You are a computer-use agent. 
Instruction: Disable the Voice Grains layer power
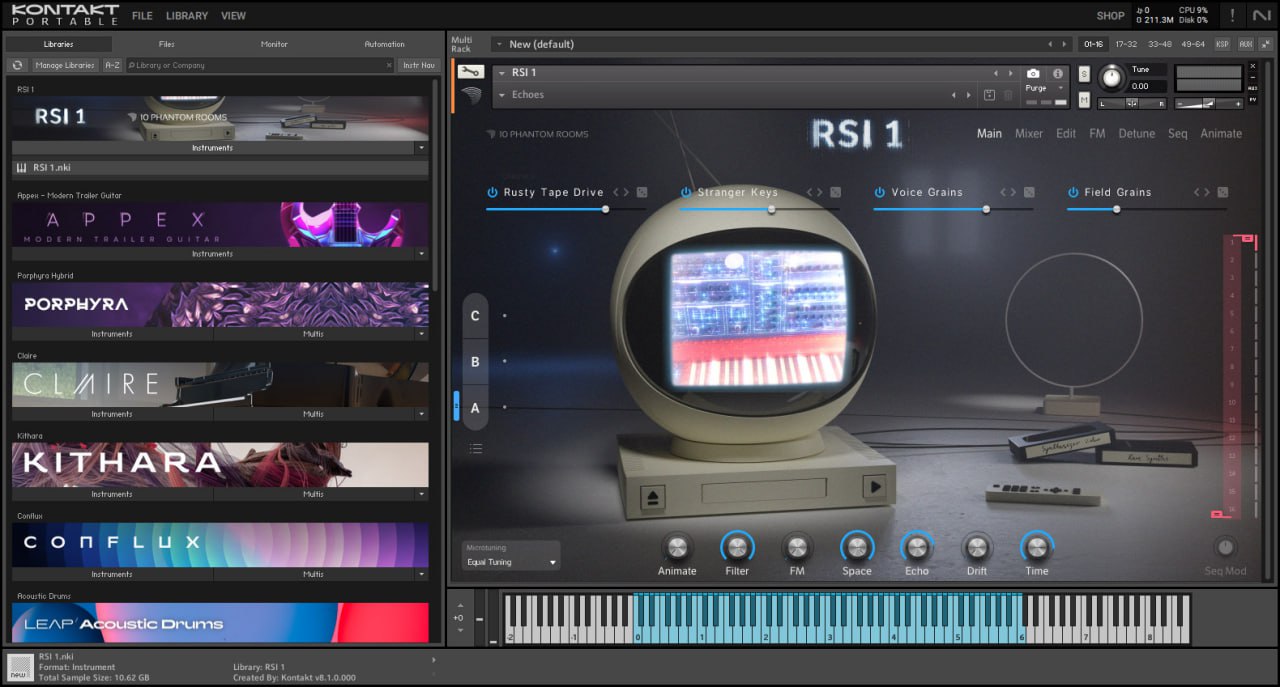(x=880, y=192)
